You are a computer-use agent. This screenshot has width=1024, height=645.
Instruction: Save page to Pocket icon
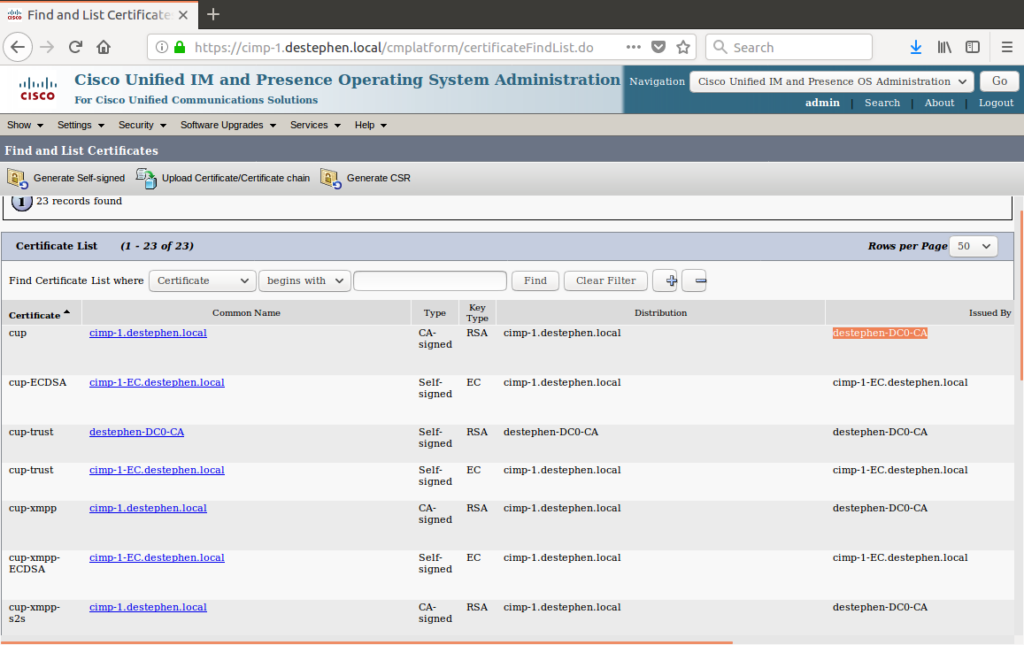click(658, 47)
